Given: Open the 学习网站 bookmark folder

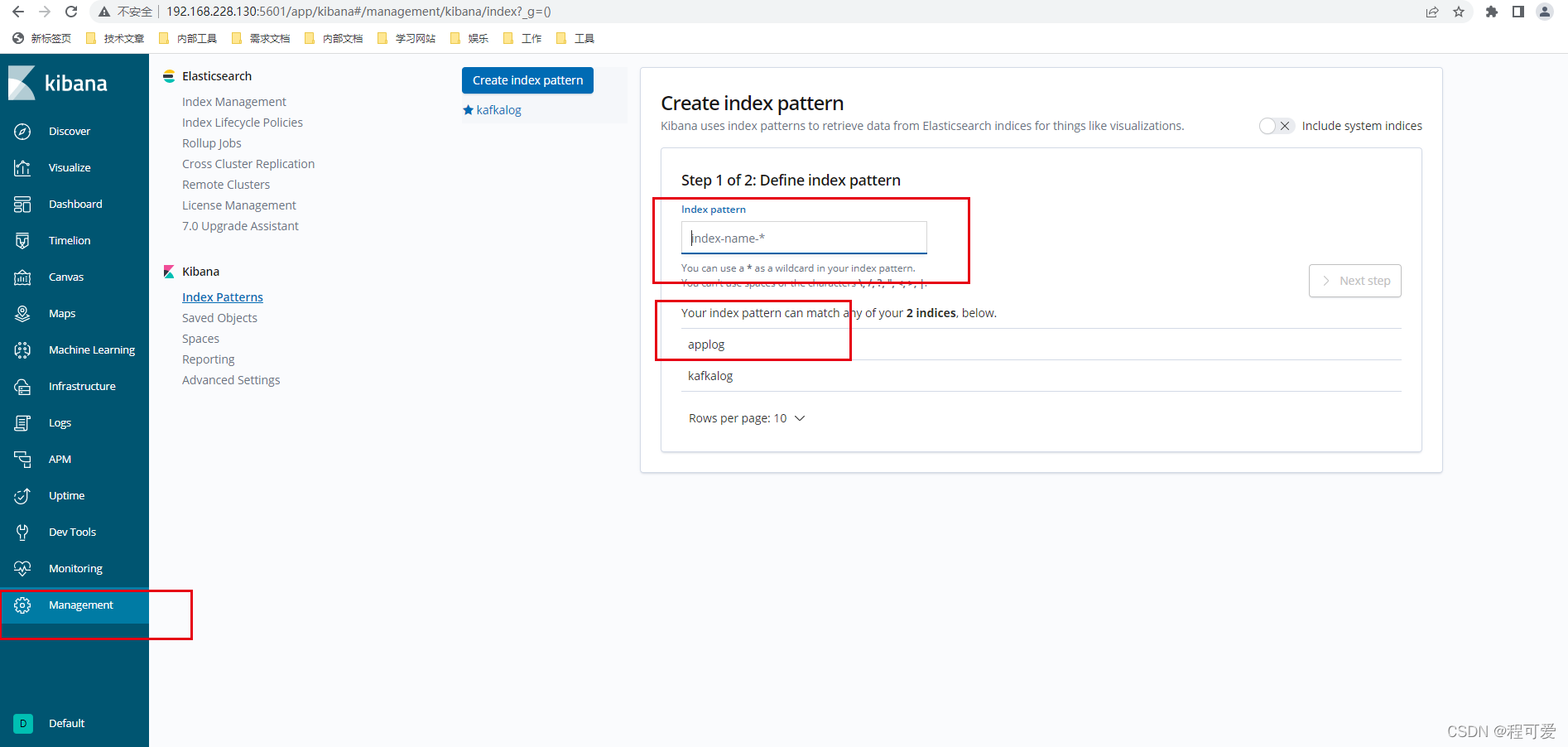Looking at the screenshot, I should click(x=406, y=38).
